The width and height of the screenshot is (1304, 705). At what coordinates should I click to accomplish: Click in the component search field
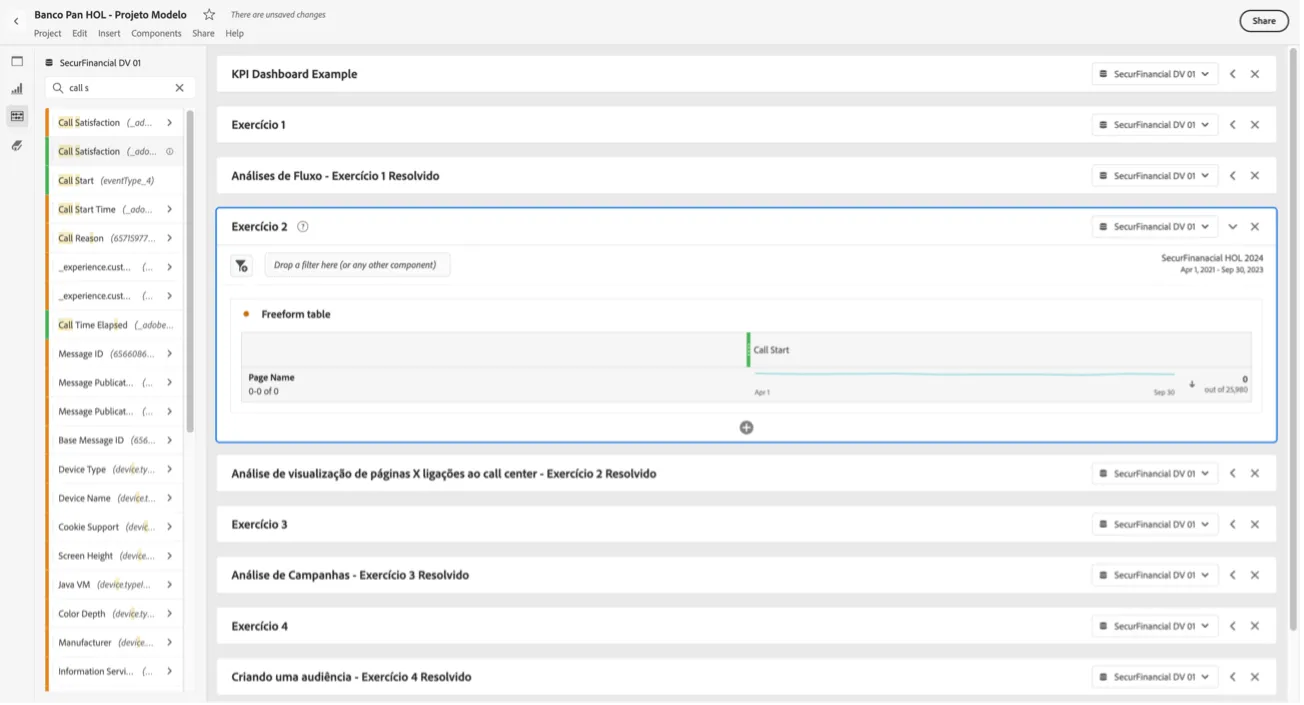click(x=120, y=88)
